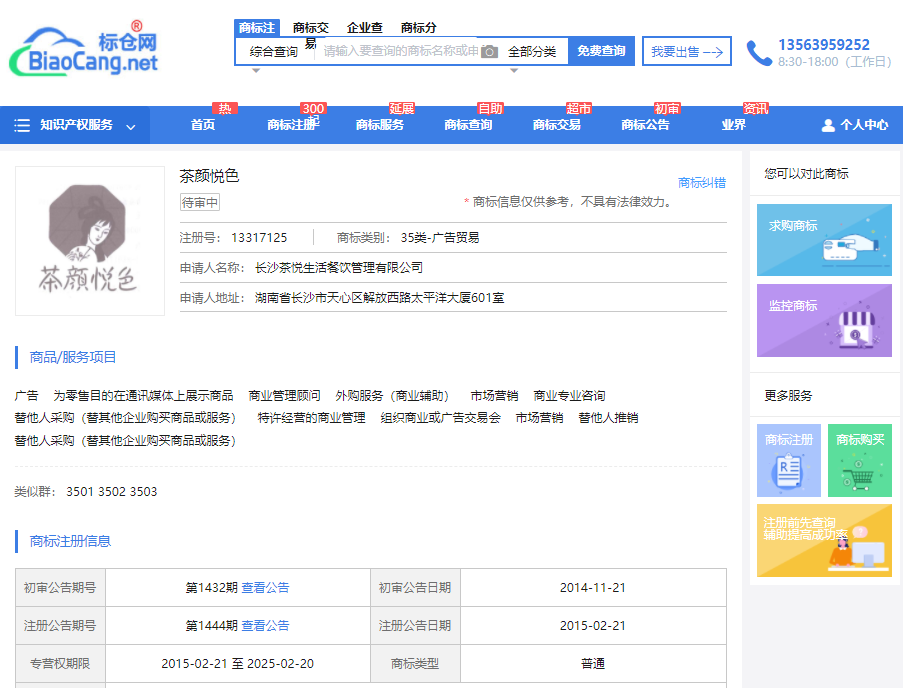Open 商标交易 in the navigation bar
Screen dimensions: 903x688
[557, 125]
